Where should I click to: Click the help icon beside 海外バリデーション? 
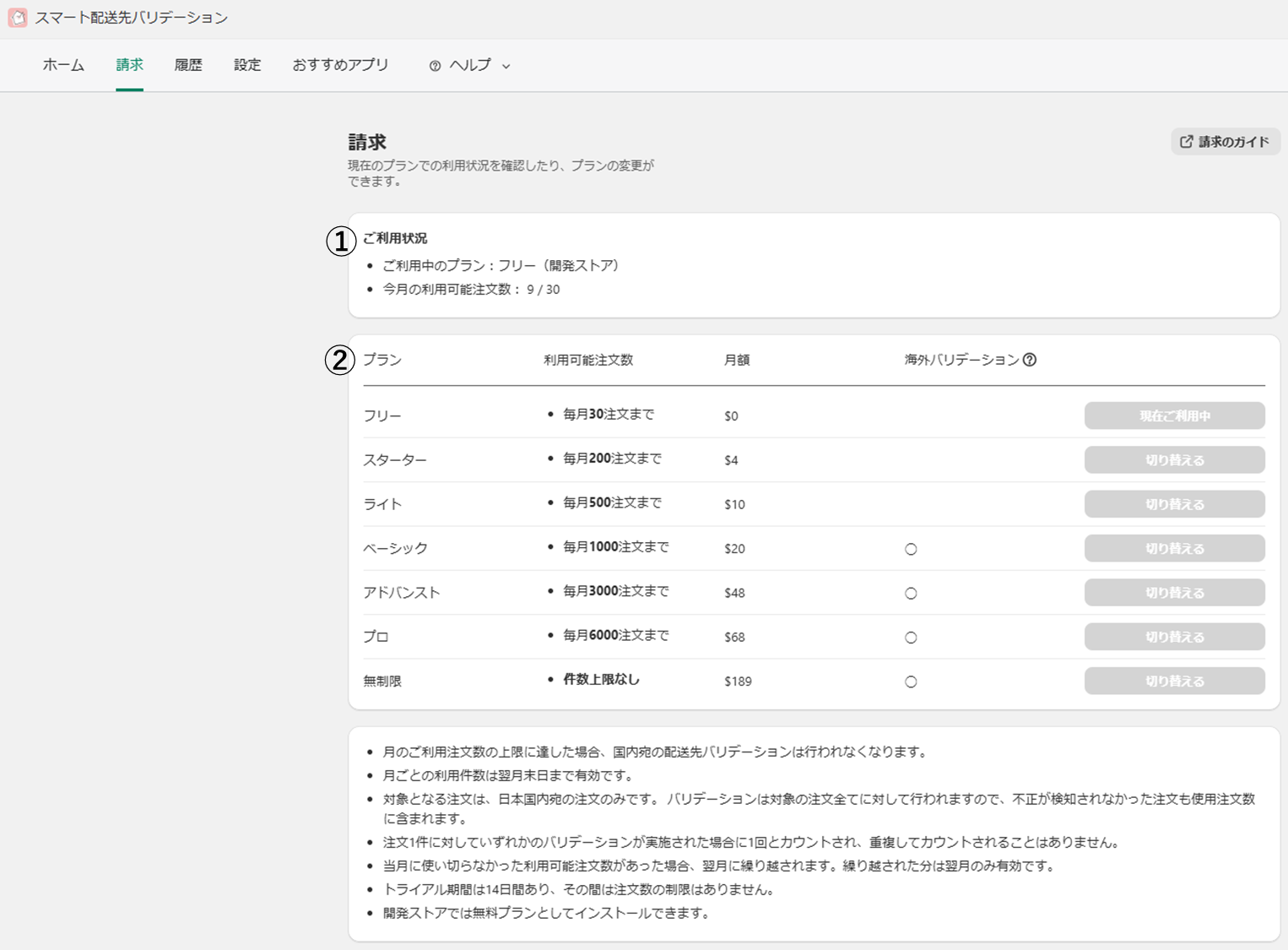tap(1030, 360)
